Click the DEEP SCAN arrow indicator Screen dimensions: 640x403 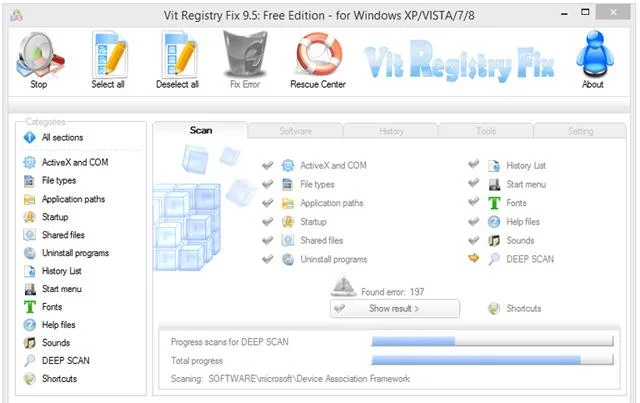coord(473,258)
